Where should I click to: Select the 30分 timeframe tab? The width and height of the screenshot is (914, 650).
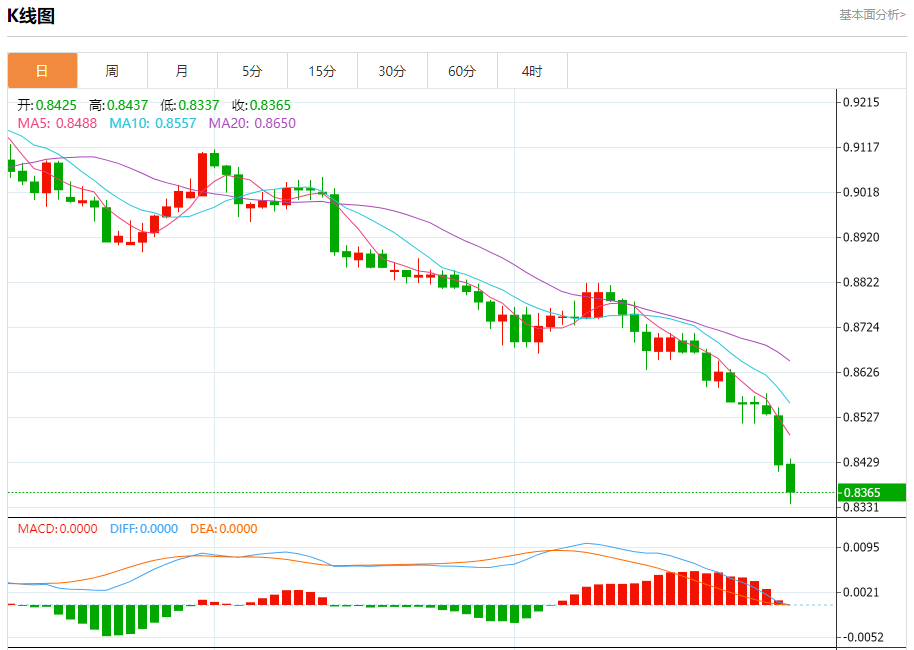pyautogui.click(x=392, y=71)
